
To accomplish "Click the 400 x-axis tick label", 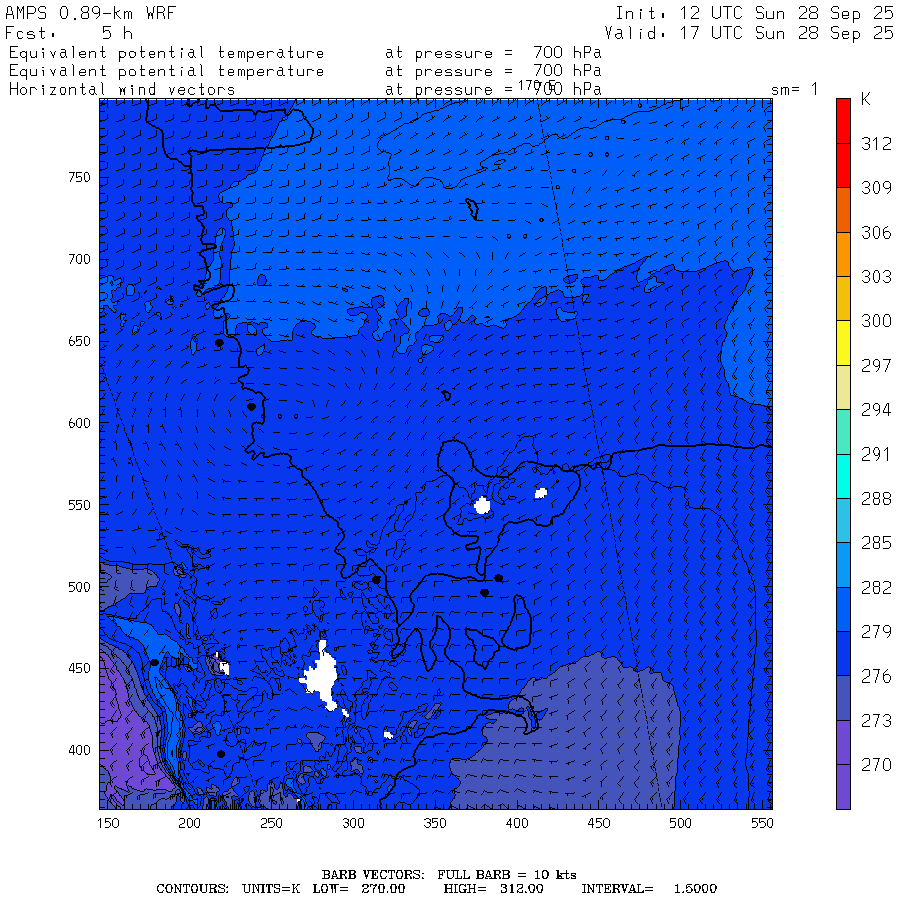I will tap(517, 823).
